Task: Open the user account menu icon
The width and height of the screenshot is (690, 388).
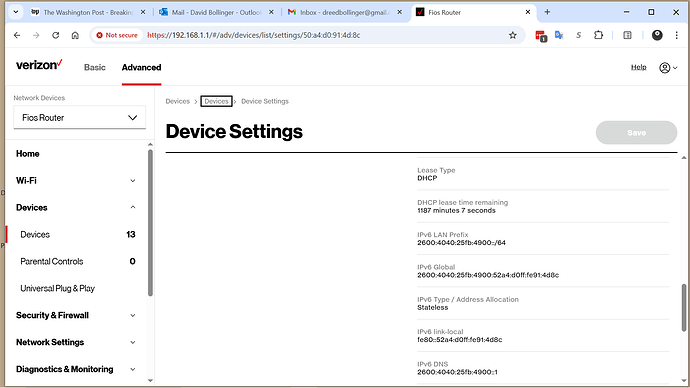Action: [668, 68]
